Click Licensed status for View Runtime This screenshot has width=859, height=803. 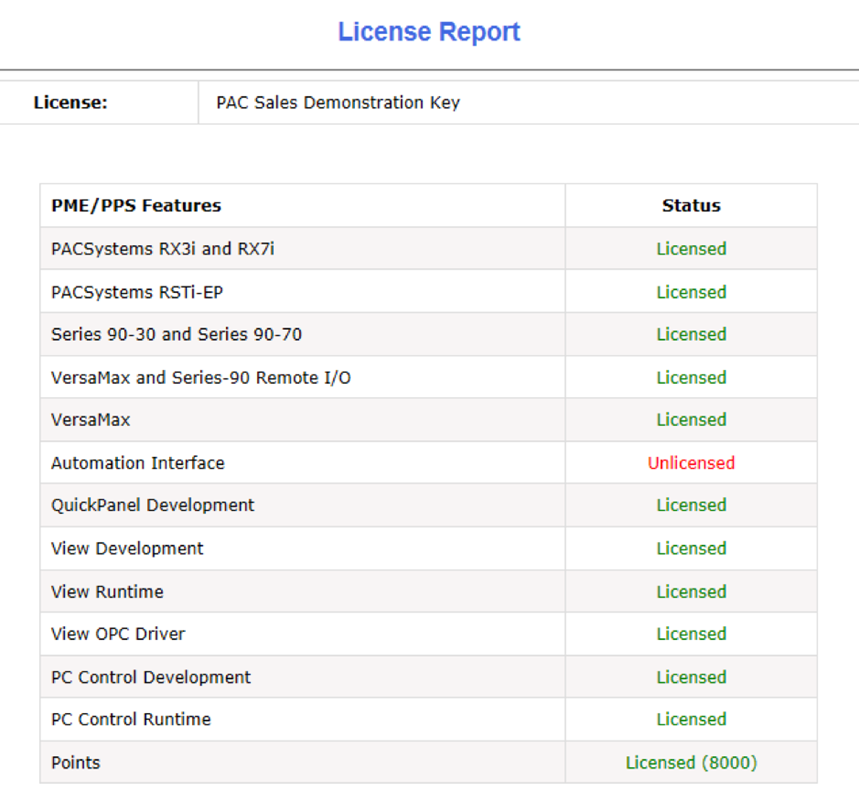[691, 592]
